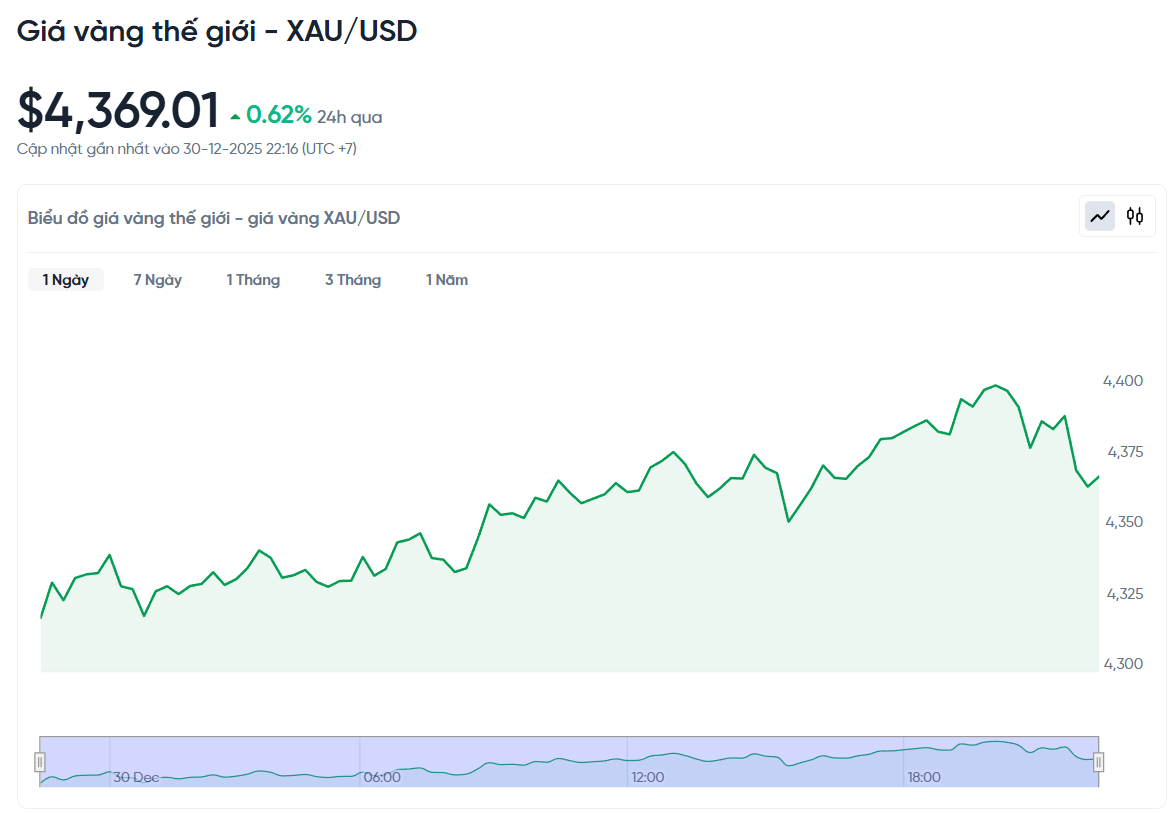
Task: Switch to the "7 Ngày" view
Action: pos(156,280)
